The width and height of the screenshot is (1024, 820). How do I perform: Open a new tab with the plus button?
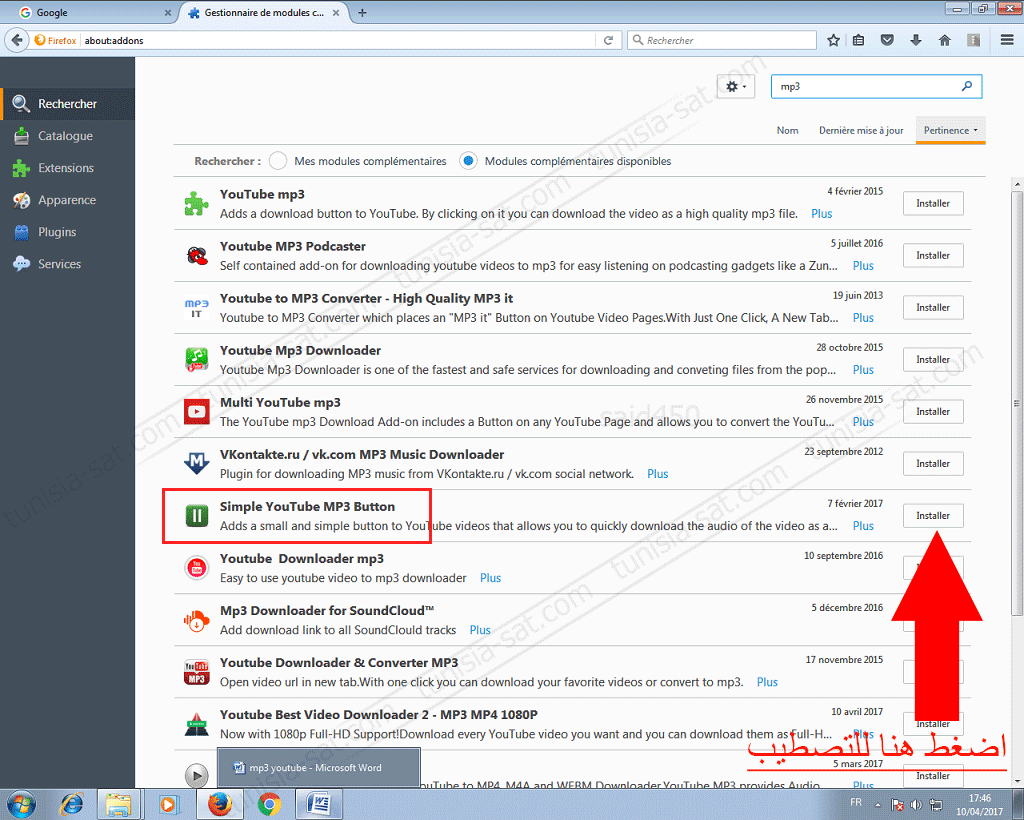click(x=362, y=12)
